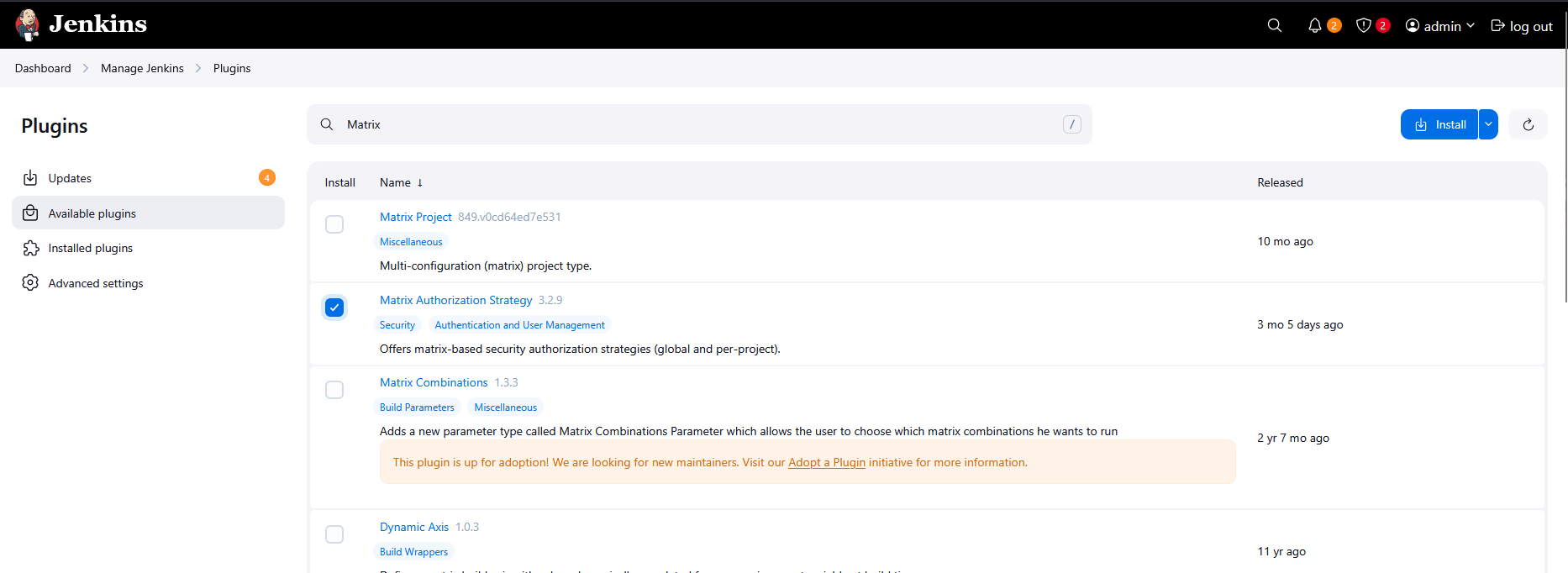Viewport: 1568px width, 573px height.
Task: Click the slash keyboard shortcut hint
Action: pyautogui.click(x=1072, y=124)
